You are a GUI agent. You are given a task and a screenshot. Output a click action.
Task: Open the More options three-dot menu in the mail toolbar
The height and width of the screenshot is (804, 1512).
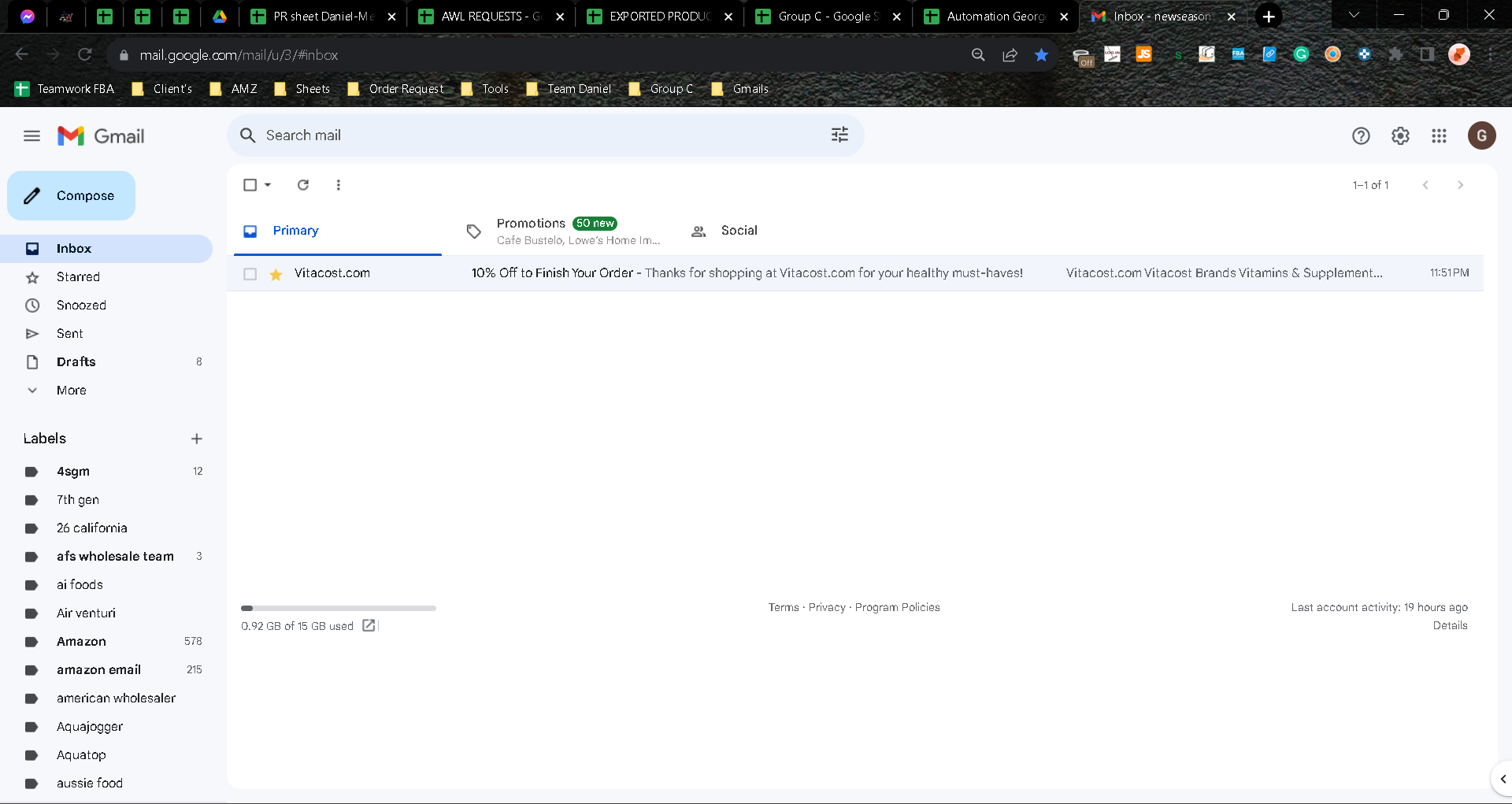click(x=339, y=185)
